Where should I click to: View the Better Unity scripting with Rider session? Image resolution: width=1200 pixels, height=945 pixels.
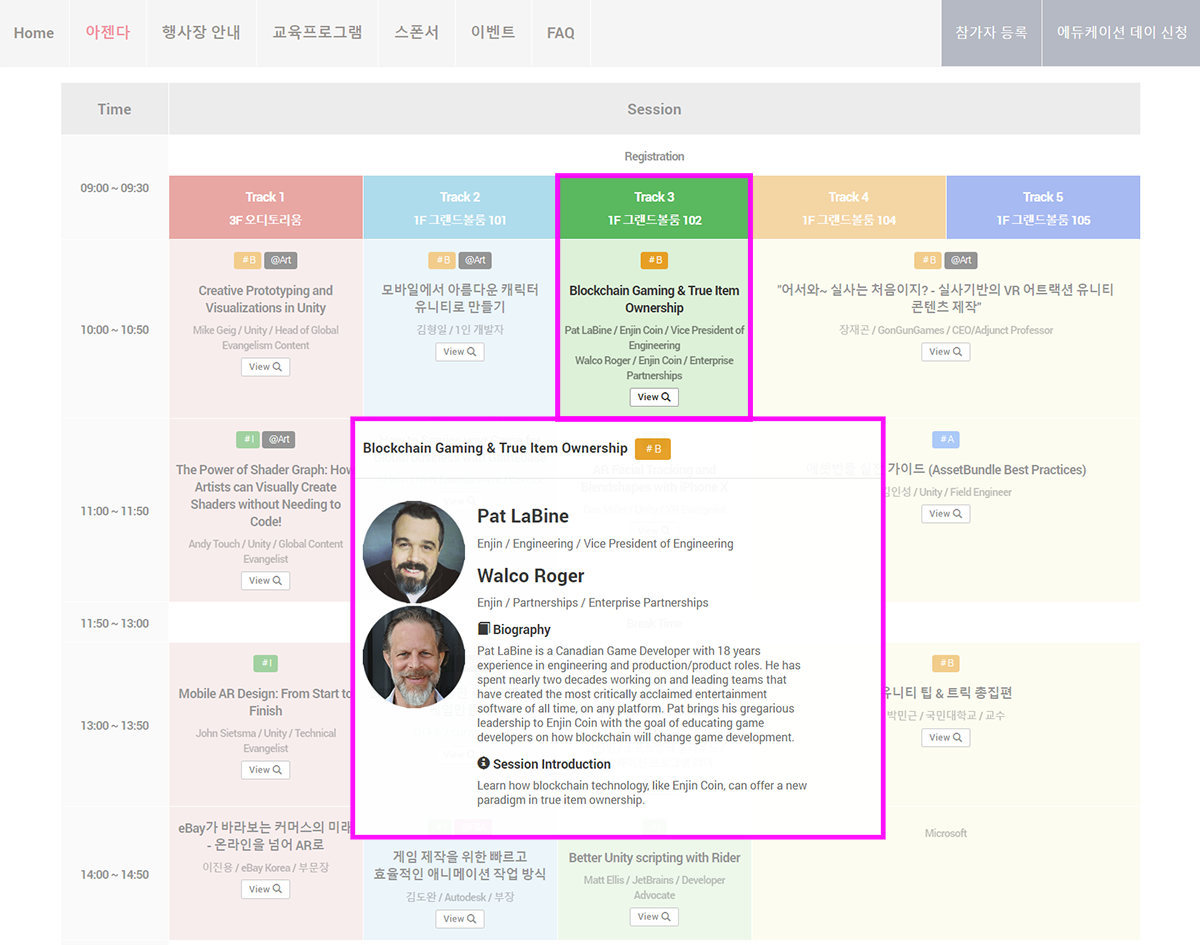(654, 917)
